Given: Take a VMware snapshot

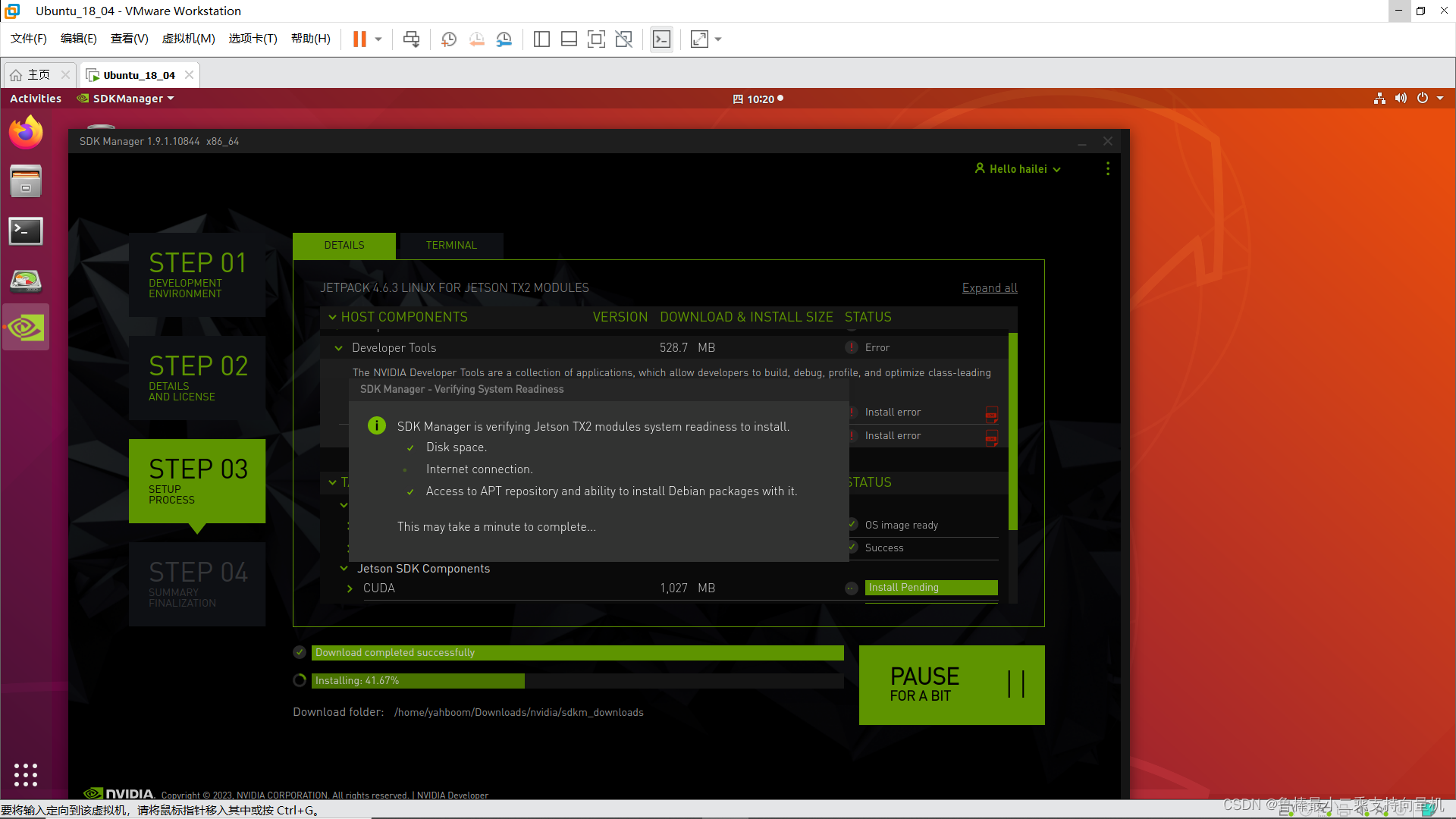Looking at the screenshot, I should point(449,39).
